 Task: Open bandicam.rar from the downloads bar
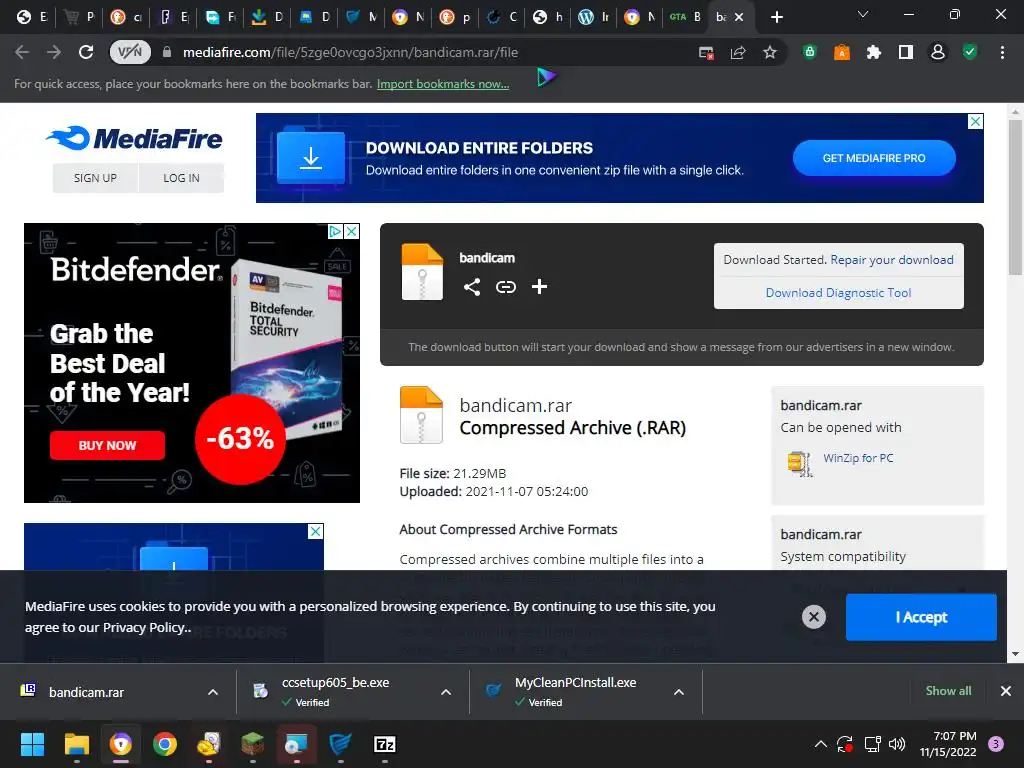[86, 692]
